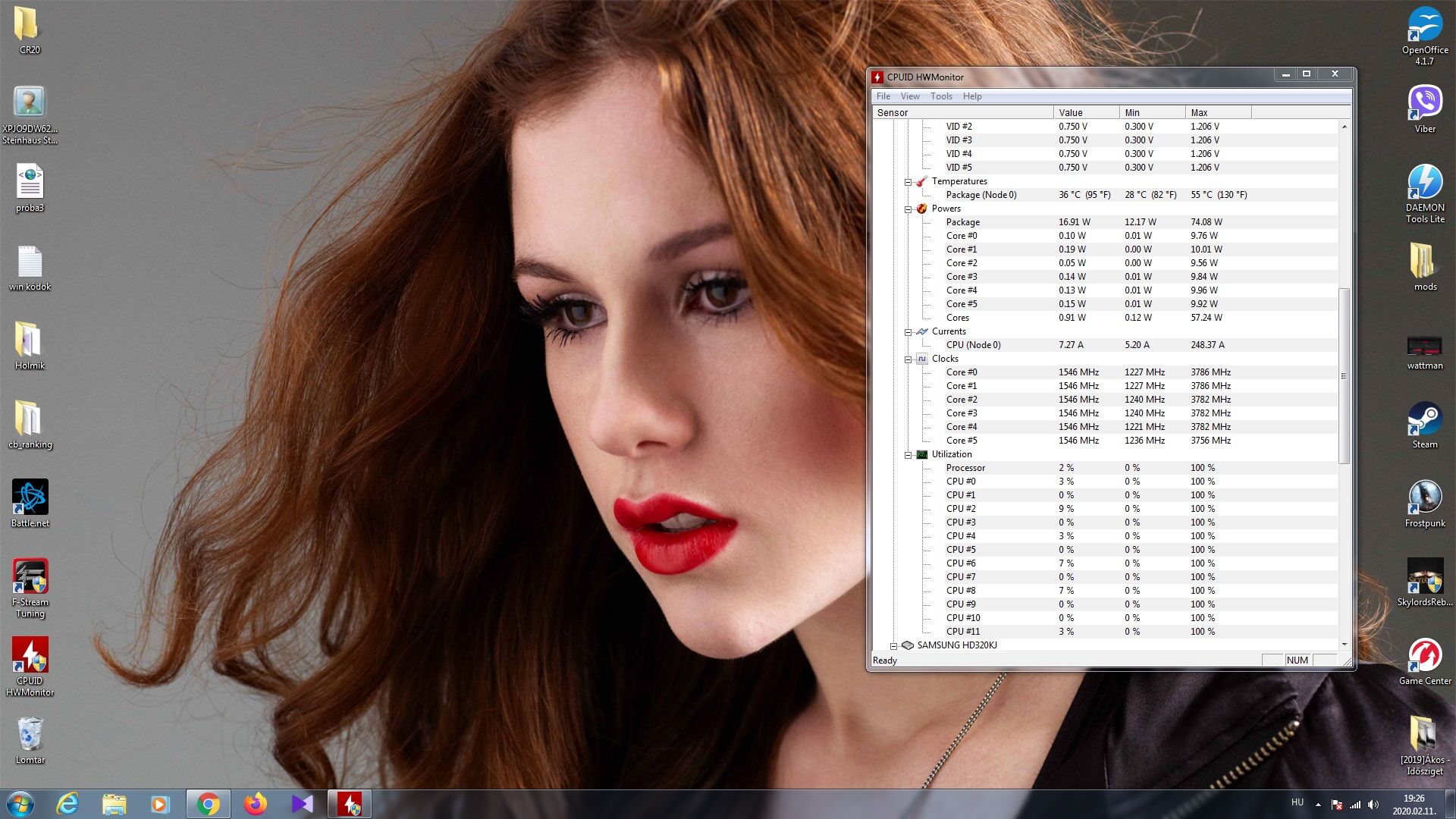The image size is (1456, 819).
Task: Collapse the Powers tree node
Action: [908, 209]
